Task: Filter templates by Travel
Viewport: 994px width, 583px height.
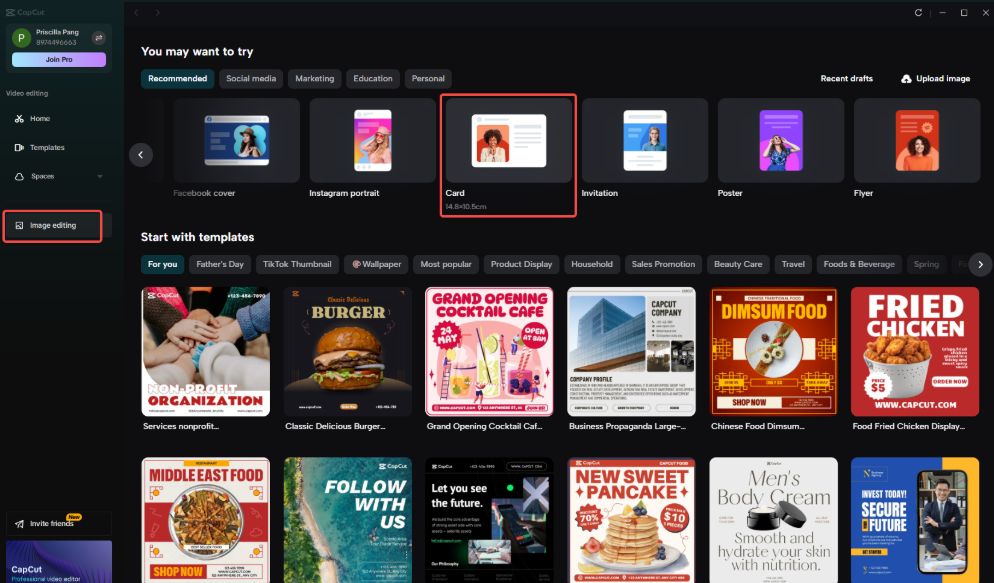Action: pyautogui.click(x=793, y=264)
